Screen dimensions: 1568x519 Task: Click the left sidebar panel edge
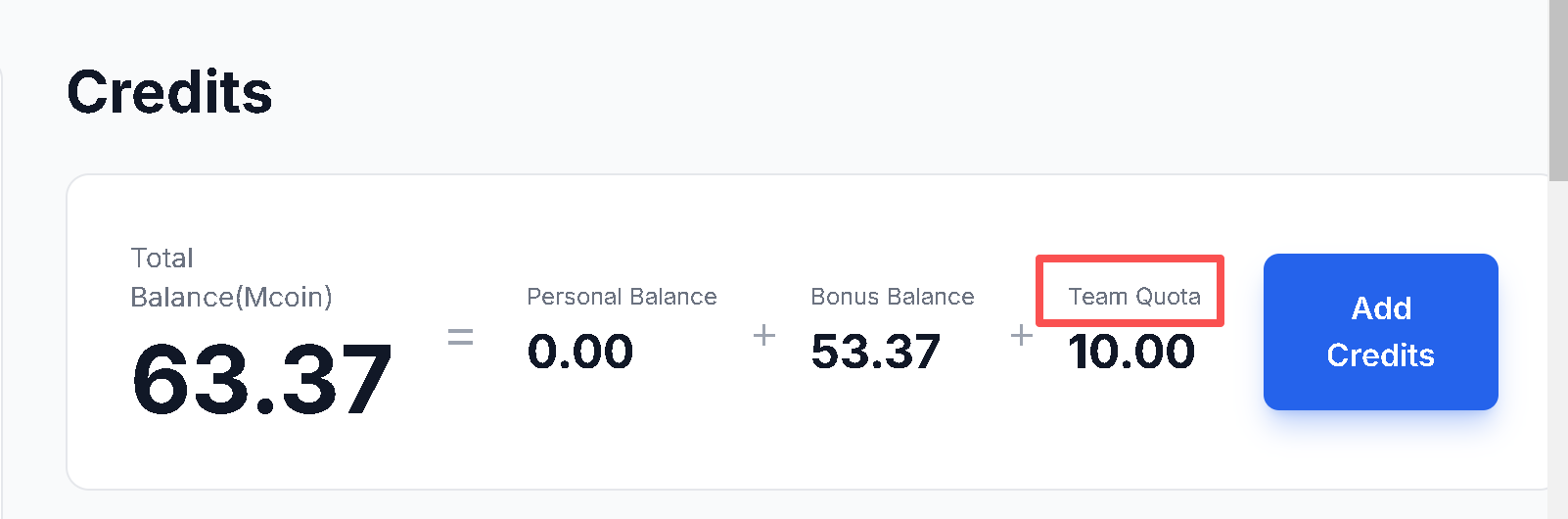3,294
